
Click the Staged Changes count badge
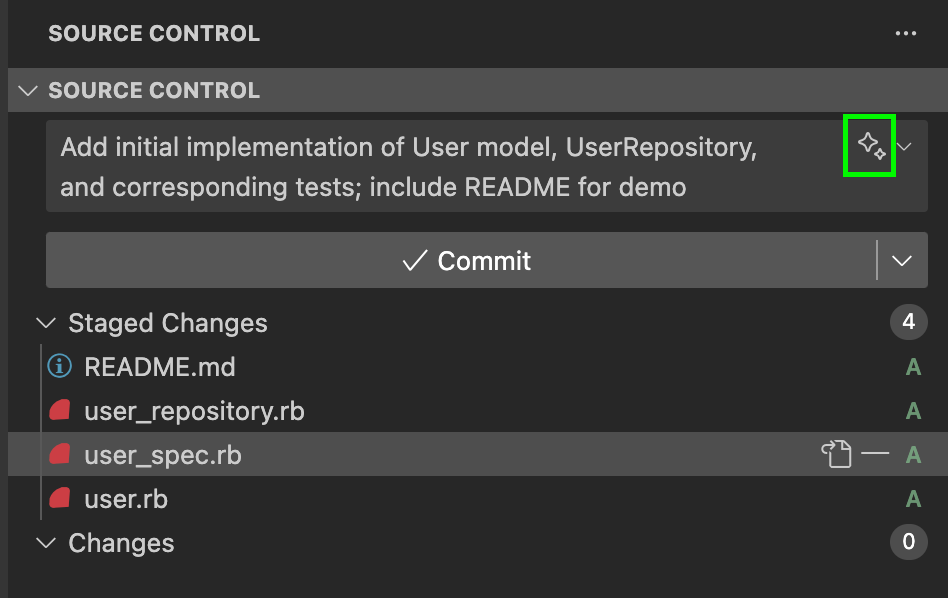point(908,322)
